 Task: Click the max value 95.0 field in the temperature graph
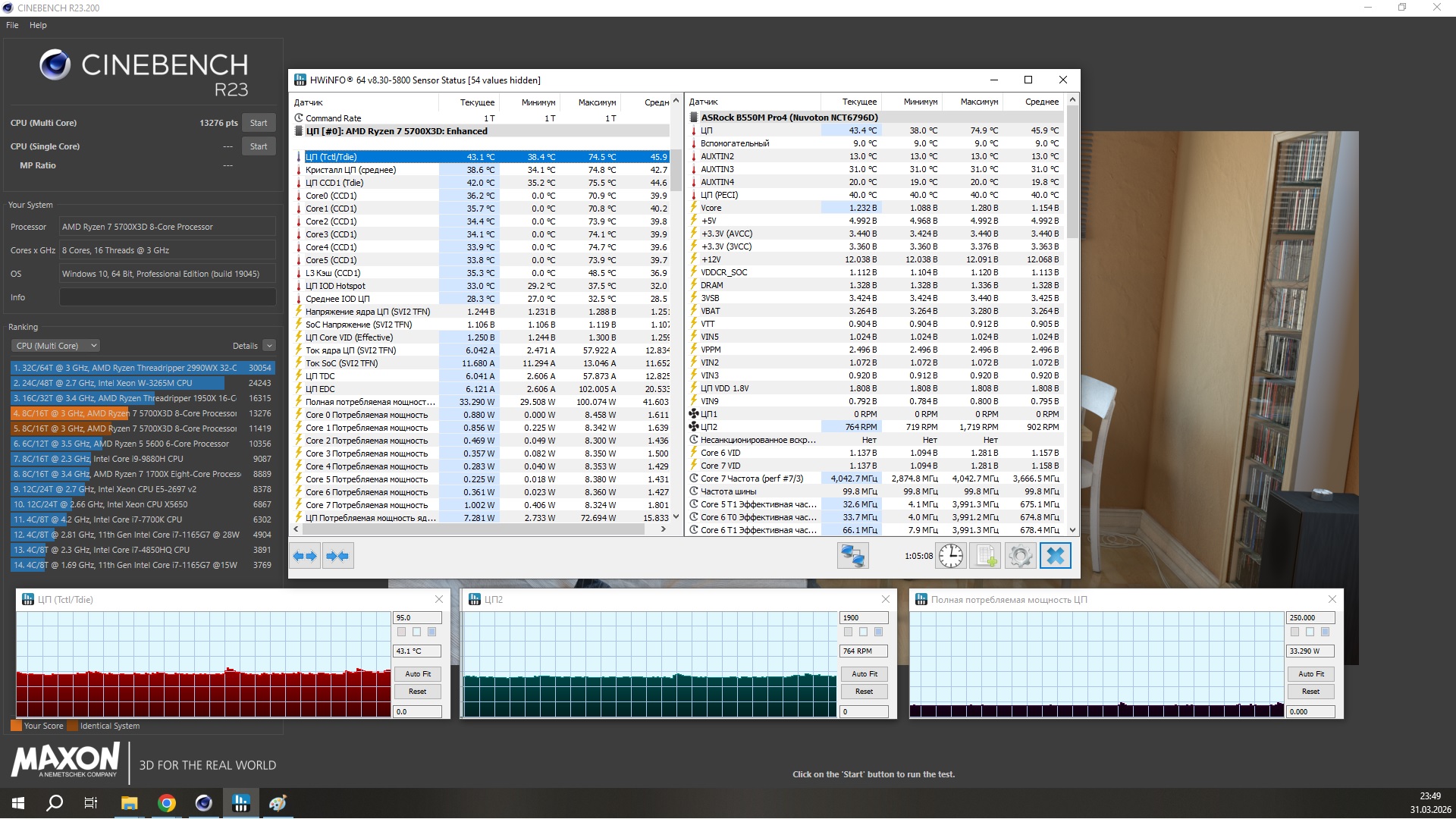[x=416, y=618]
